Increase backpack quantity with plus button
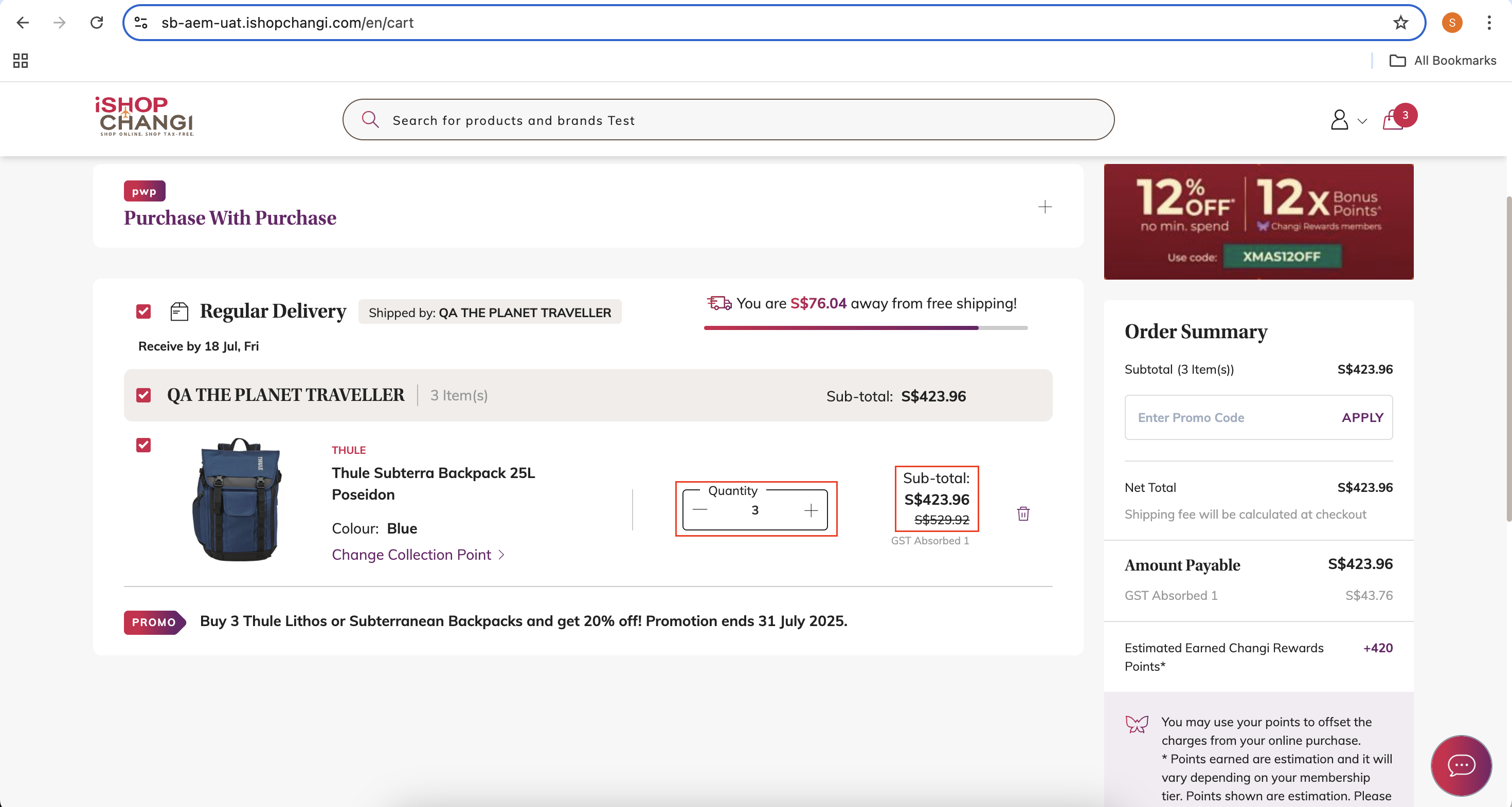The width and height of the screenshot is (1512, 807). pyautogui.click(x=811, y=510)
